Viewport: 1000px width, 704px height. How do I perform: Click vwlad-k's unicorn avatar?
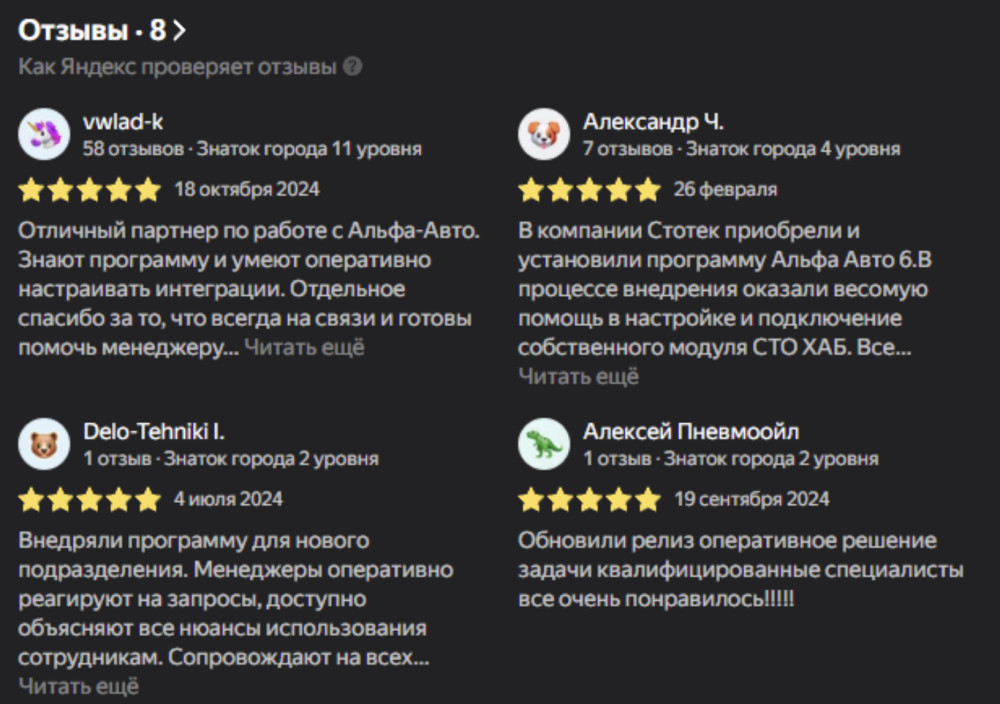point(44,134)
